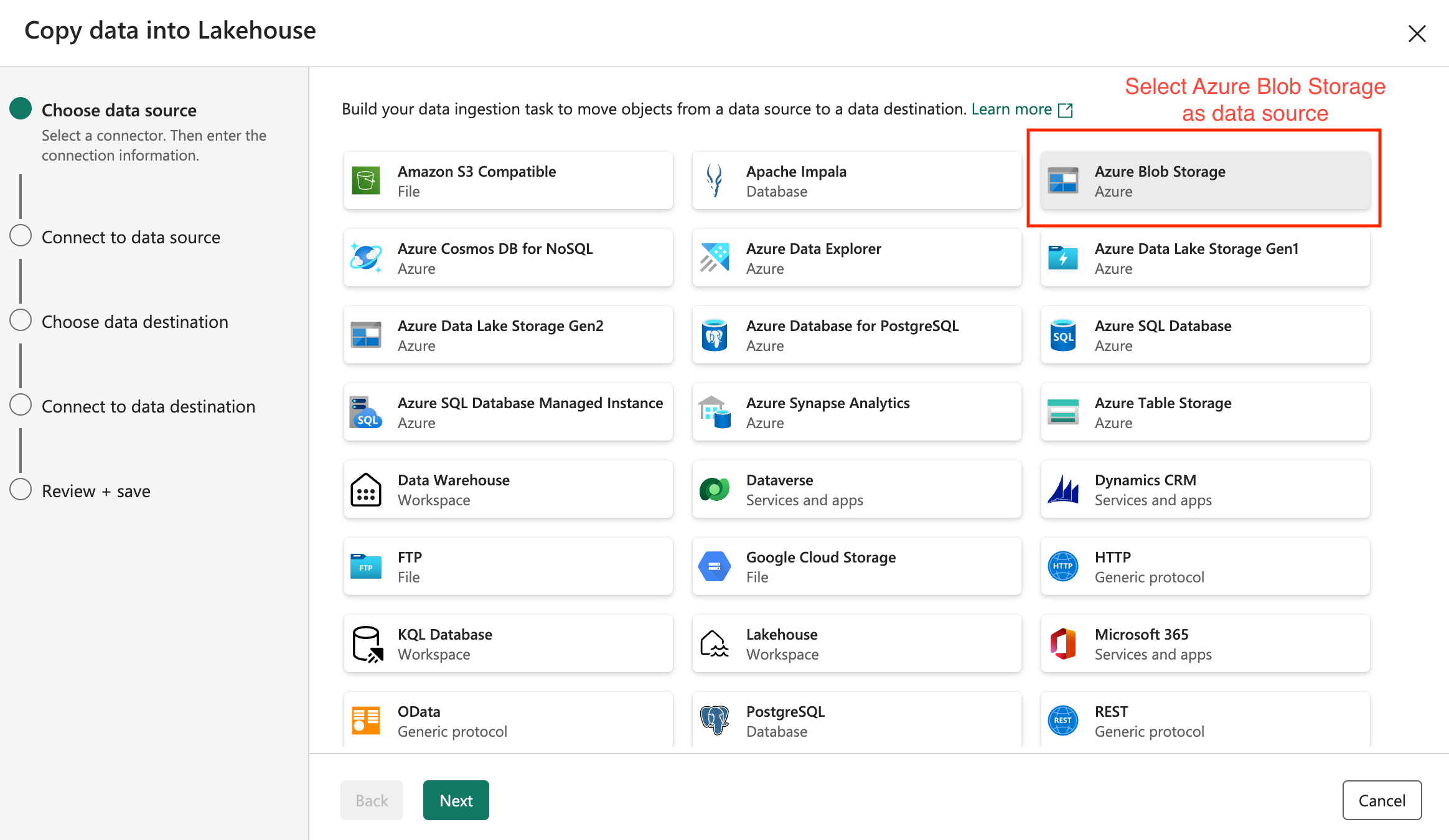This screenshot has height=840, width=1449.
Task: Choose Azure Cosmos DB for NoSQL name
Action: pos(495,248)
